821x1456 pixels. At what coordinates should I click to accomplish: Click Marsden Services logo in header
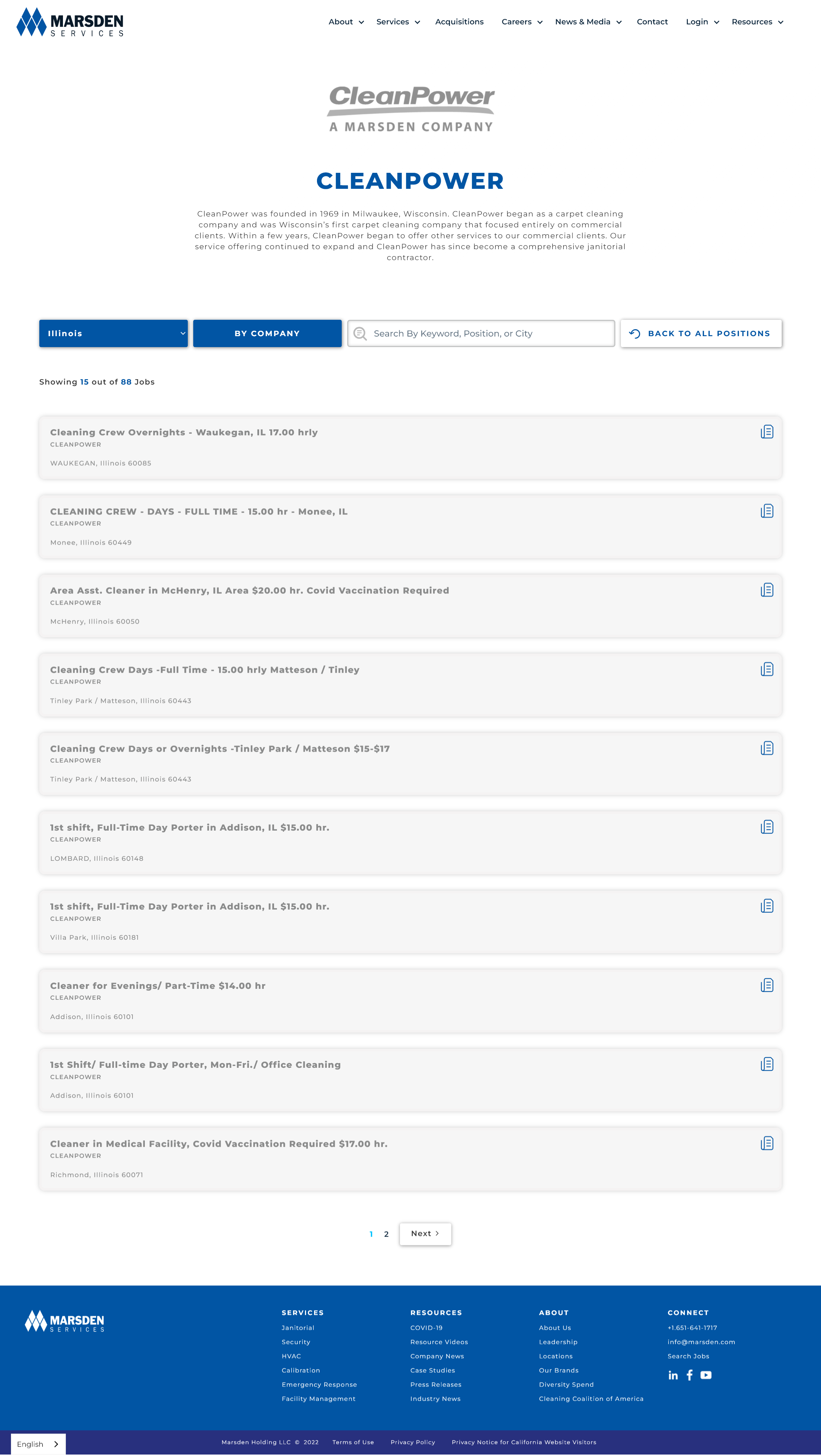(70, 22)
